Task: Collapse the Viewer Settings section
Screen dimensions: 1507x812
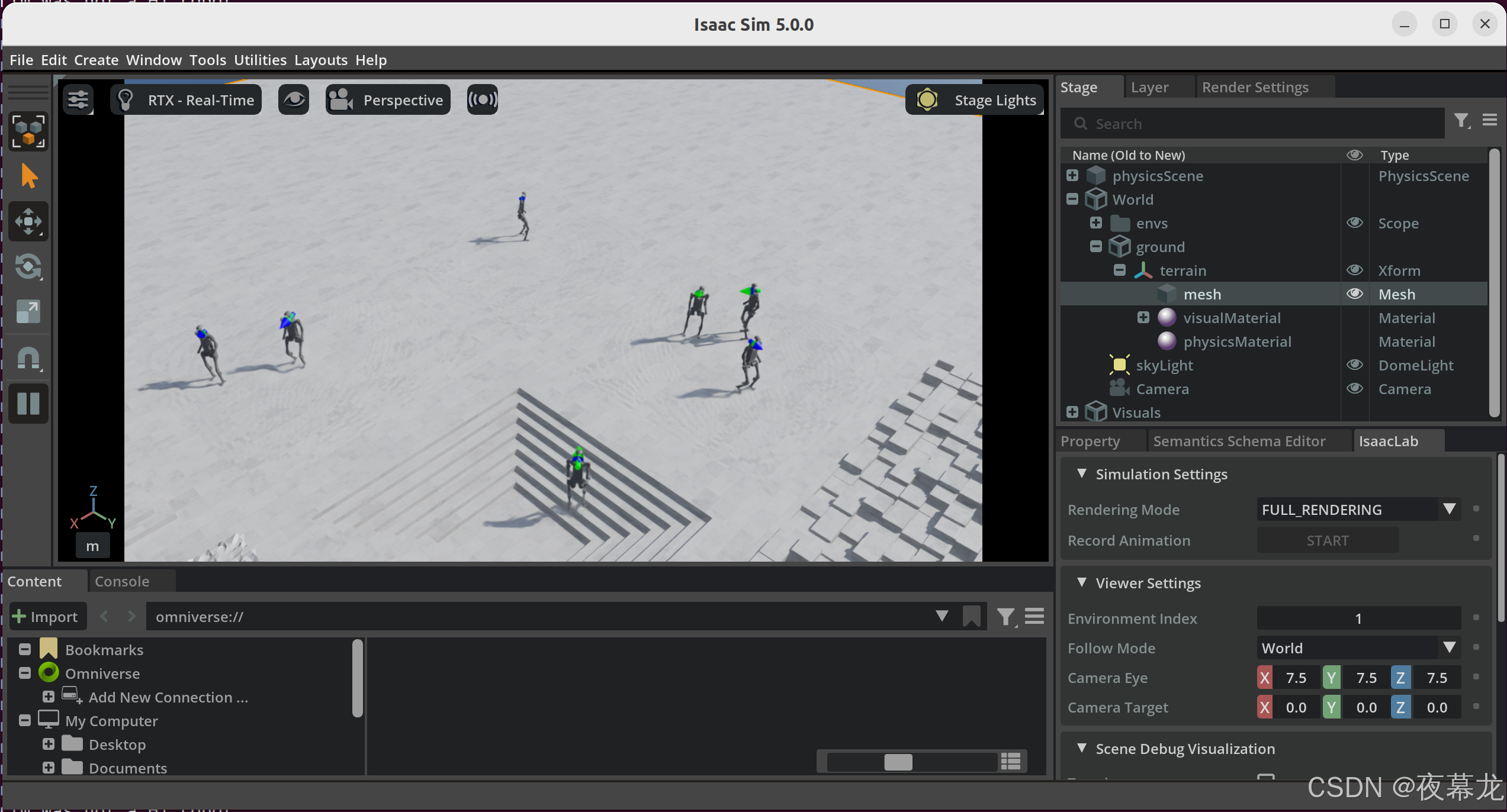Action: pyautogui.click(x=1082, y=583)
